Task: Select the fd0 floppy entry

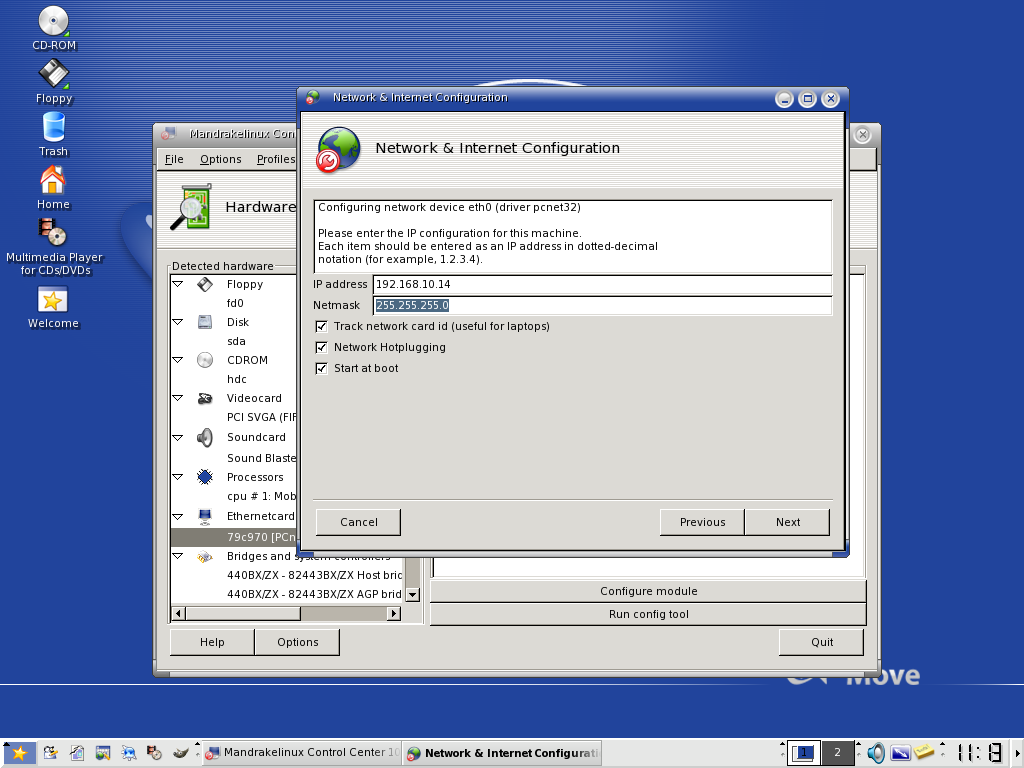Action: [235, 303]
